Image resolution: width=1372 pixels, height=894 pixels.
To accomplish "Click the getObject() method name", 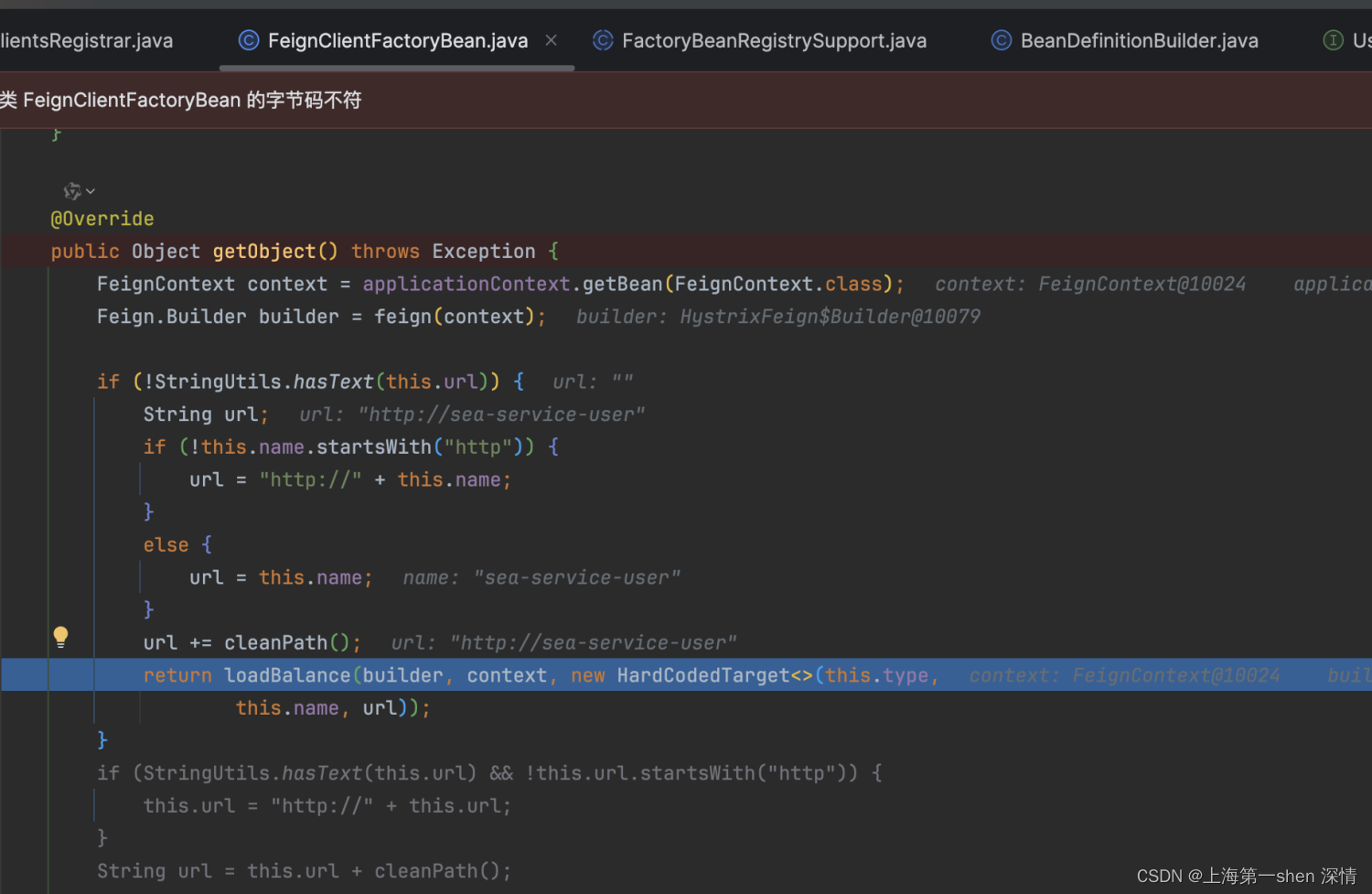I will pyautogui.click(x=275, y=251).
